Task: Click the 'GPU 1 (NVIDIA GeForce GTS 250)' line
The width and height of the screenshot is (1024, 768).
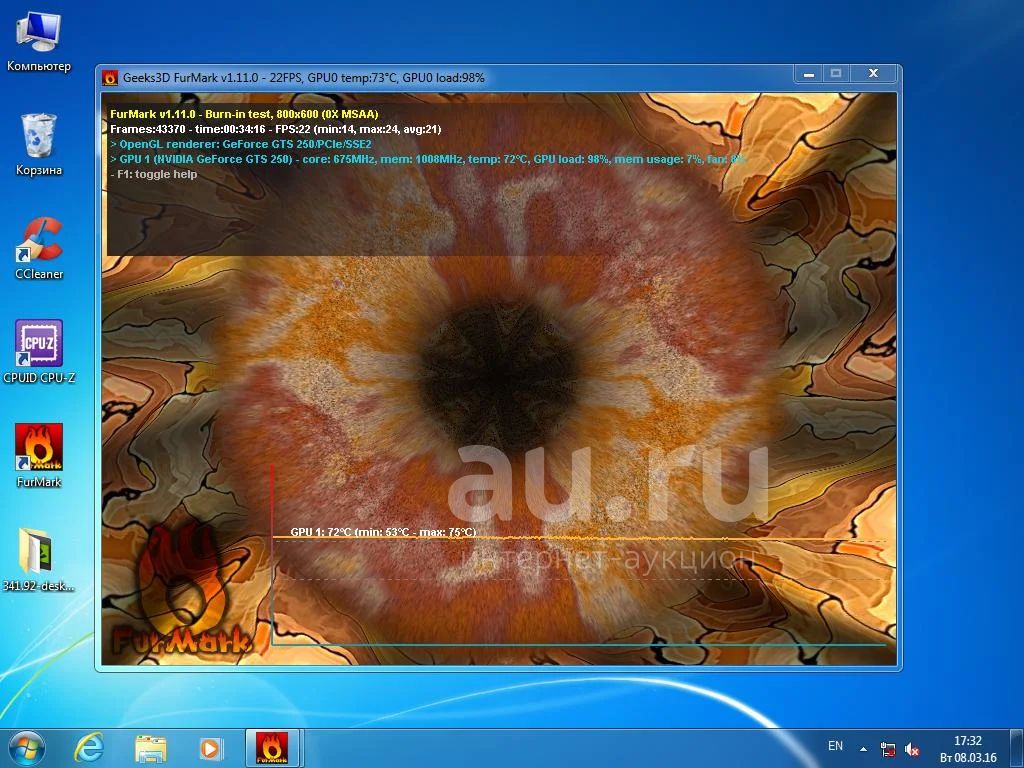Action: pos(428,159)
